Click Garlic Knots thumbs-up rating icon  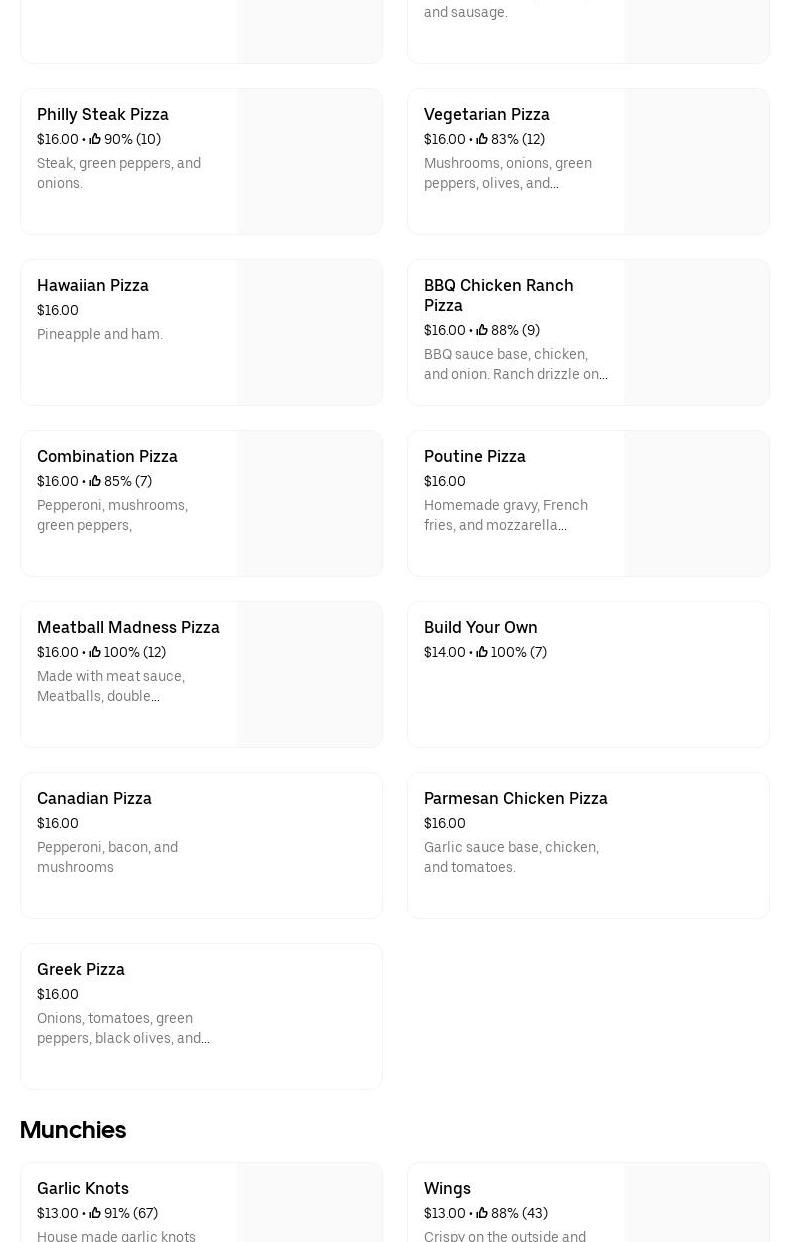tap(95, 1214)
